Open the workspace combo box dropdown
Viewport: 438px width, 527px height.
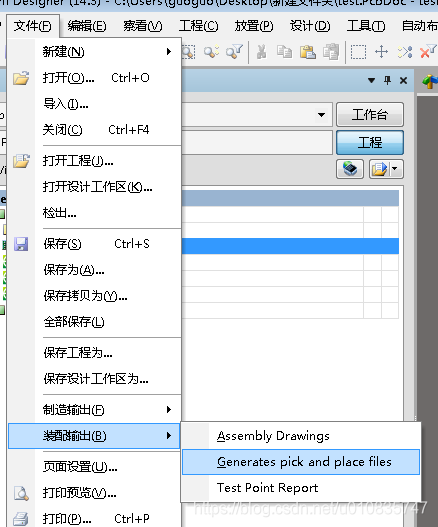(x=321, y=115)
